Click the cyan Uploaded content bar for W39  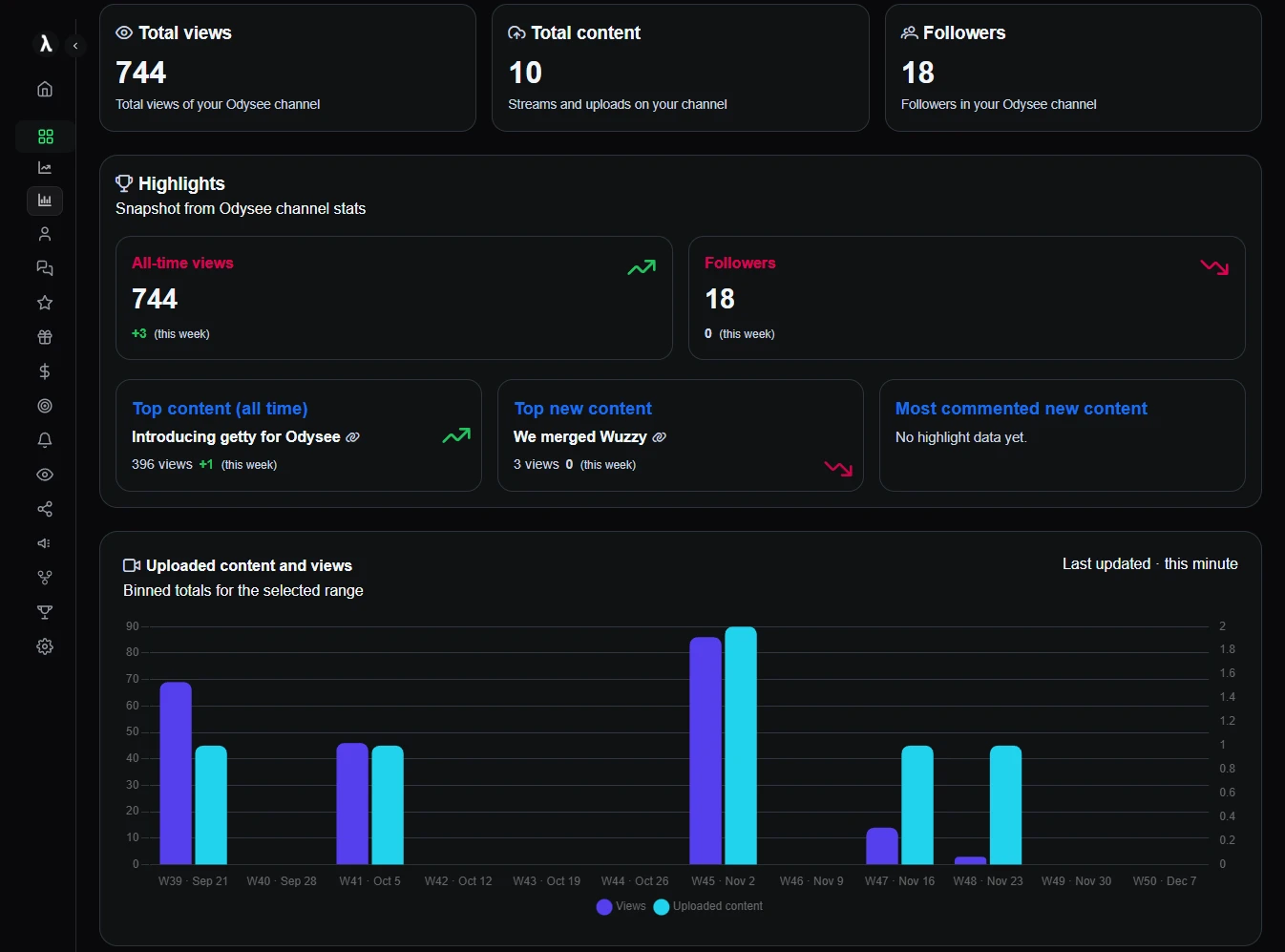[211, 805]
